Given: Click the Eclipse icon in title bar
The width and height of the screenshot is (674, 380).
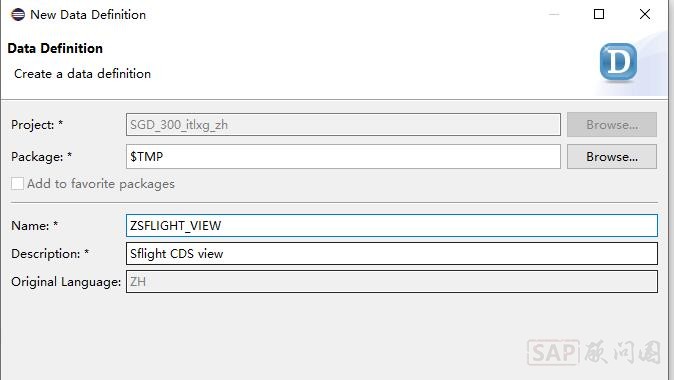Looking at the screenshot, I should [18, 15].
